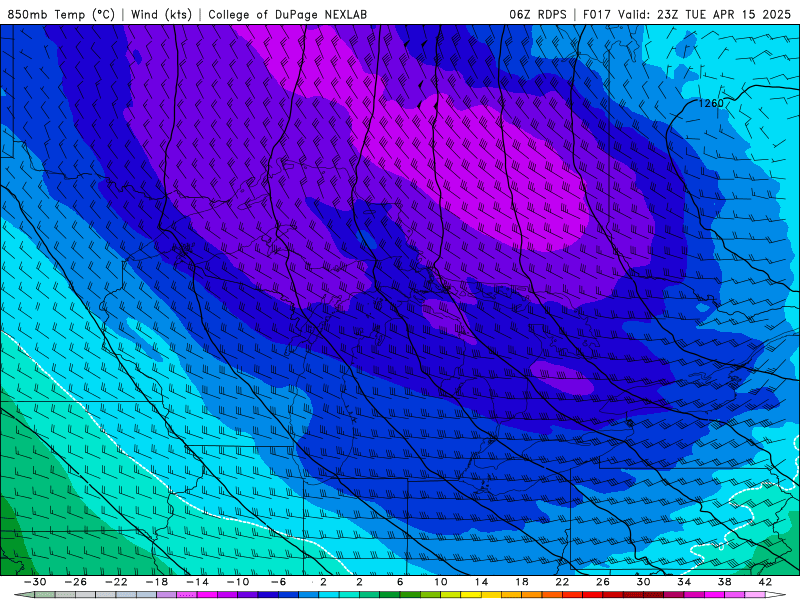Click the "850mb Temp (°C)" title text

(x=61, y=14)
